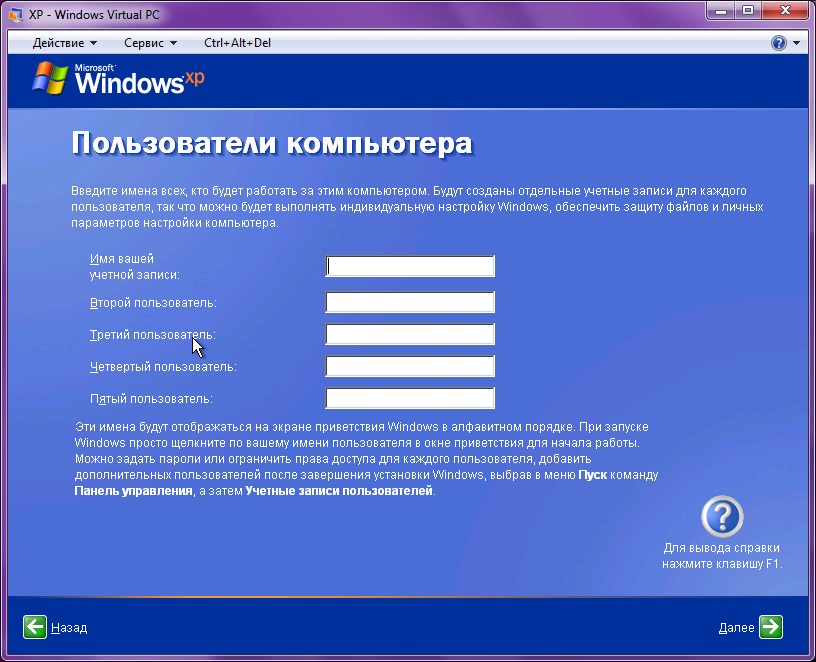The image size is (816, 662).
Task: Click the F1 help hint text
Action: coord(722,556)
